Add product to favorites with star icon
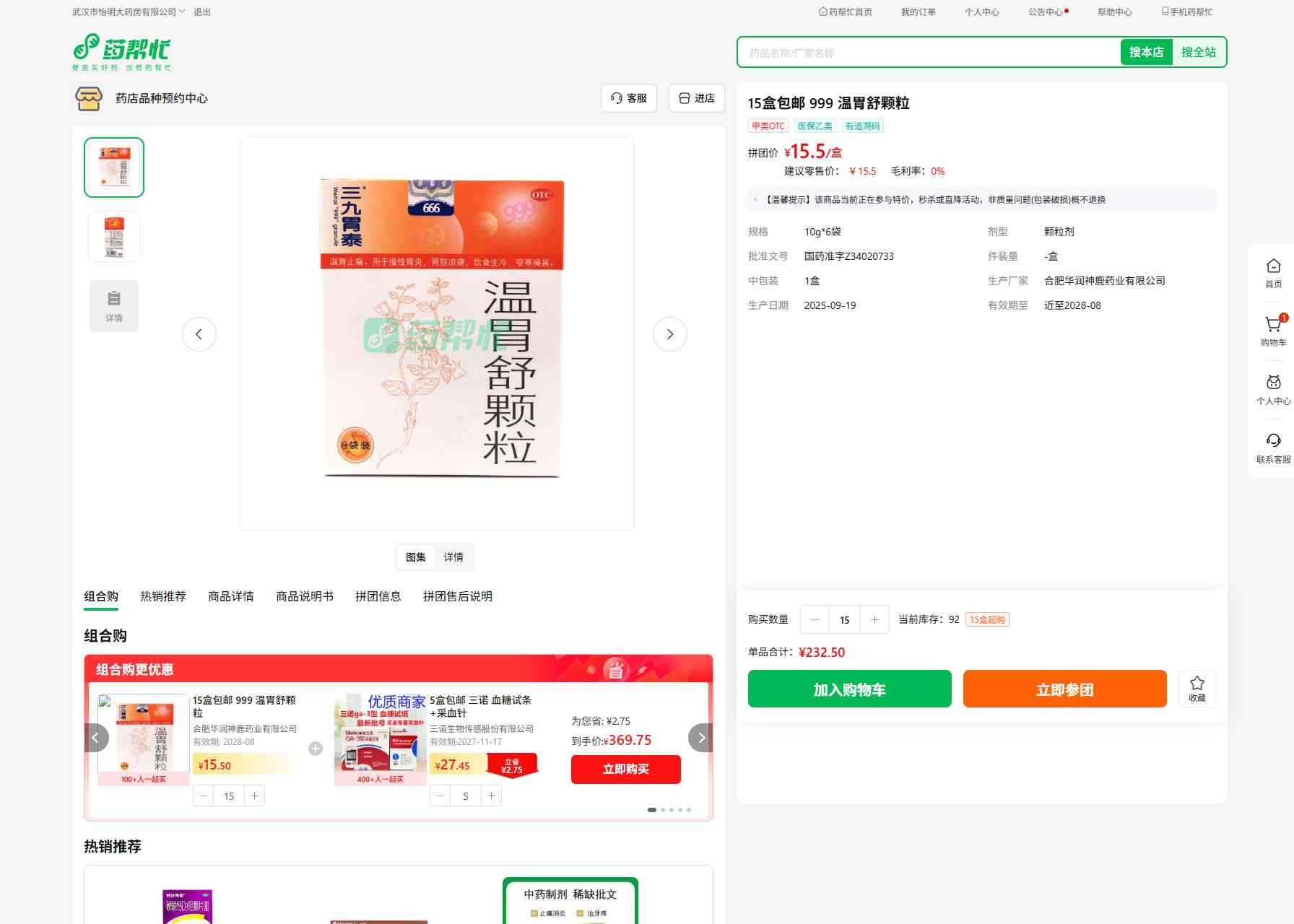Screen dimensions: 1294x924 [x=1197, y=688]
